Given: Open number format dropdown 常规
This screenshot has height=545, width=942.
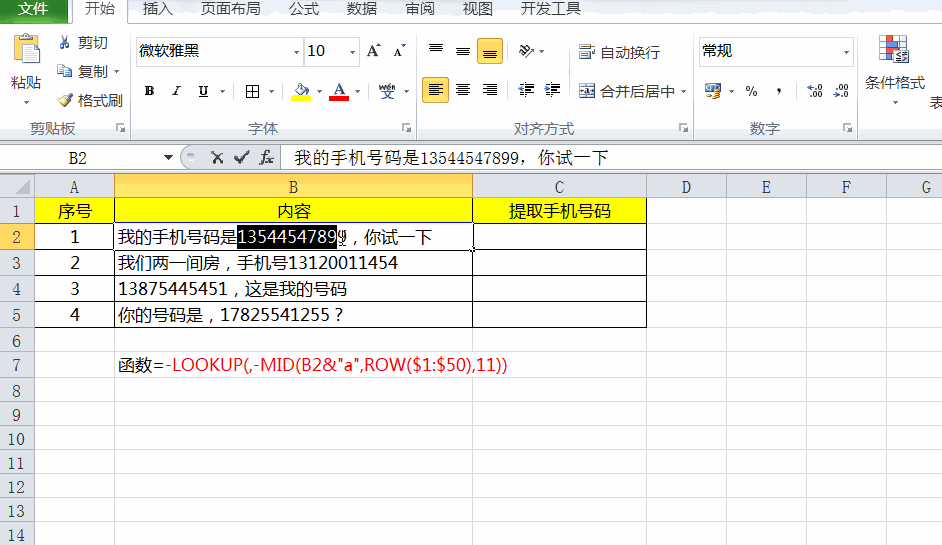Looking at the screenshot, I should pyautogui.click(x=846, y=52).
